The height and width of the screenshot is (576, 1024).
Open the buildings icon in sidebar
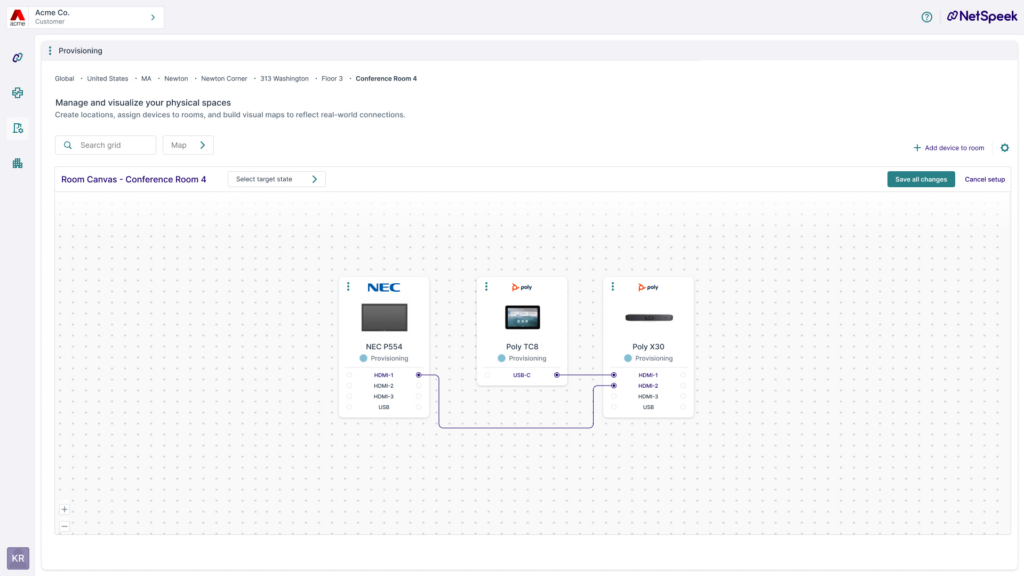point(17,163)
